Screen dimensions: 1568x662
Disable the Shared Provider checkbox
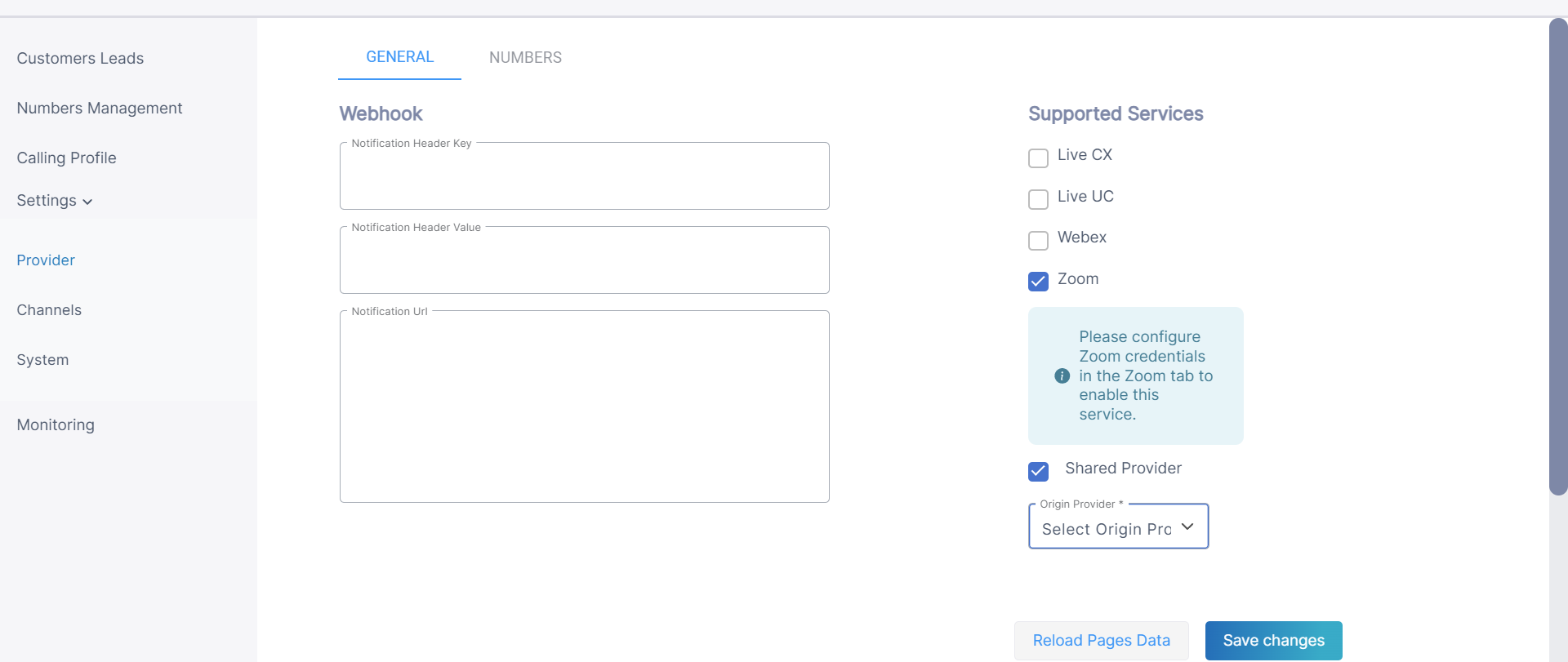tap(1038, 471)
